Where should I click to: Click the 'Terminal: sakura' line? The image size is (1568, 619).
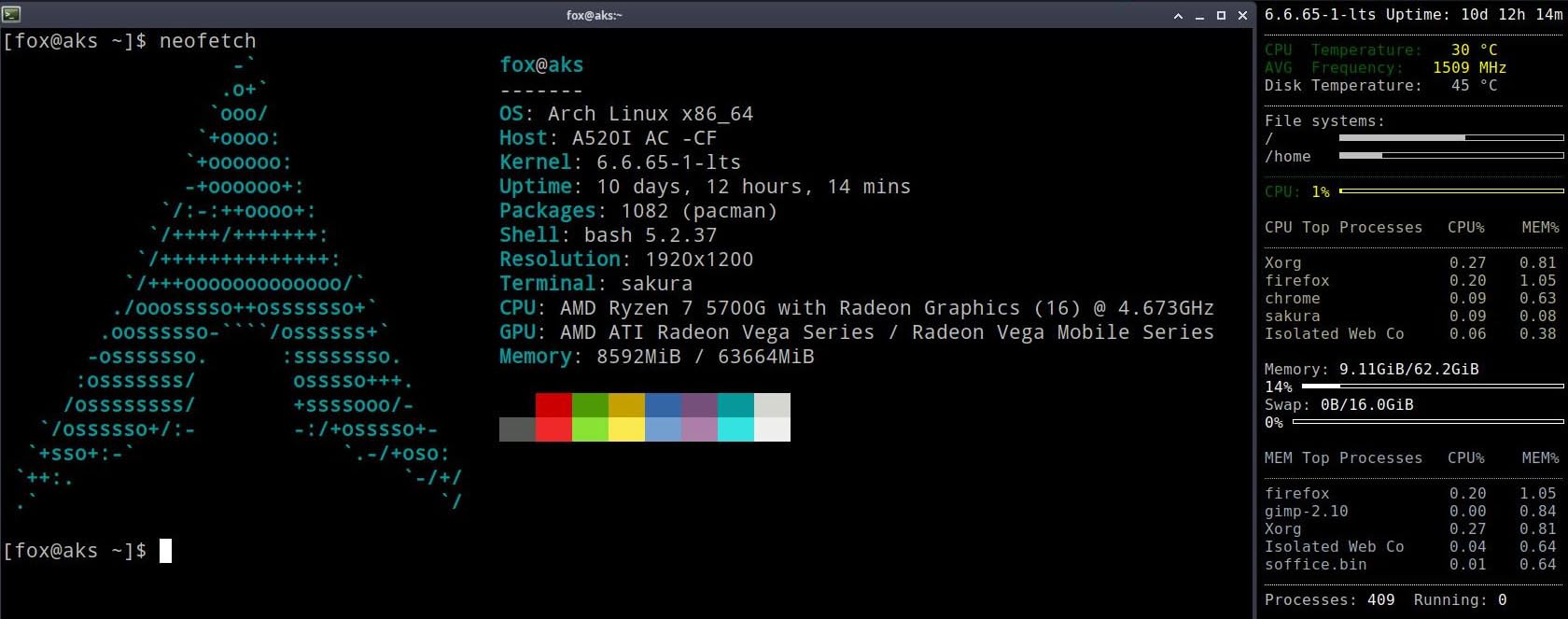coord(596,284)
